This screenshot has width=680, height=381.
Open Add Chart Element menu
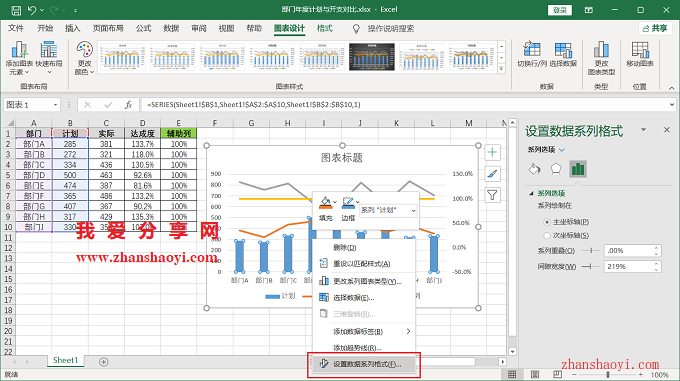pyautogui.click(x=20, y=58)
